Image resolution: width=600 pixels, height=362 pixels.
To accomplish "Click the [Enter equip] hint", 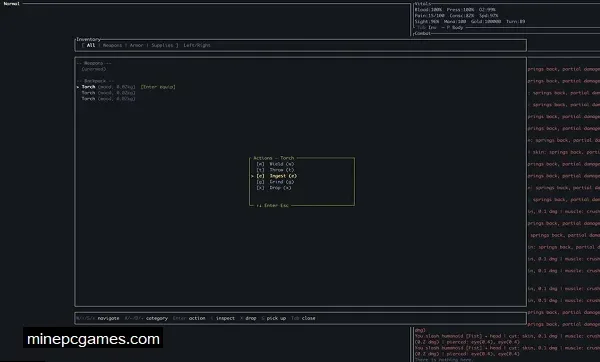I will click(158, 87).
